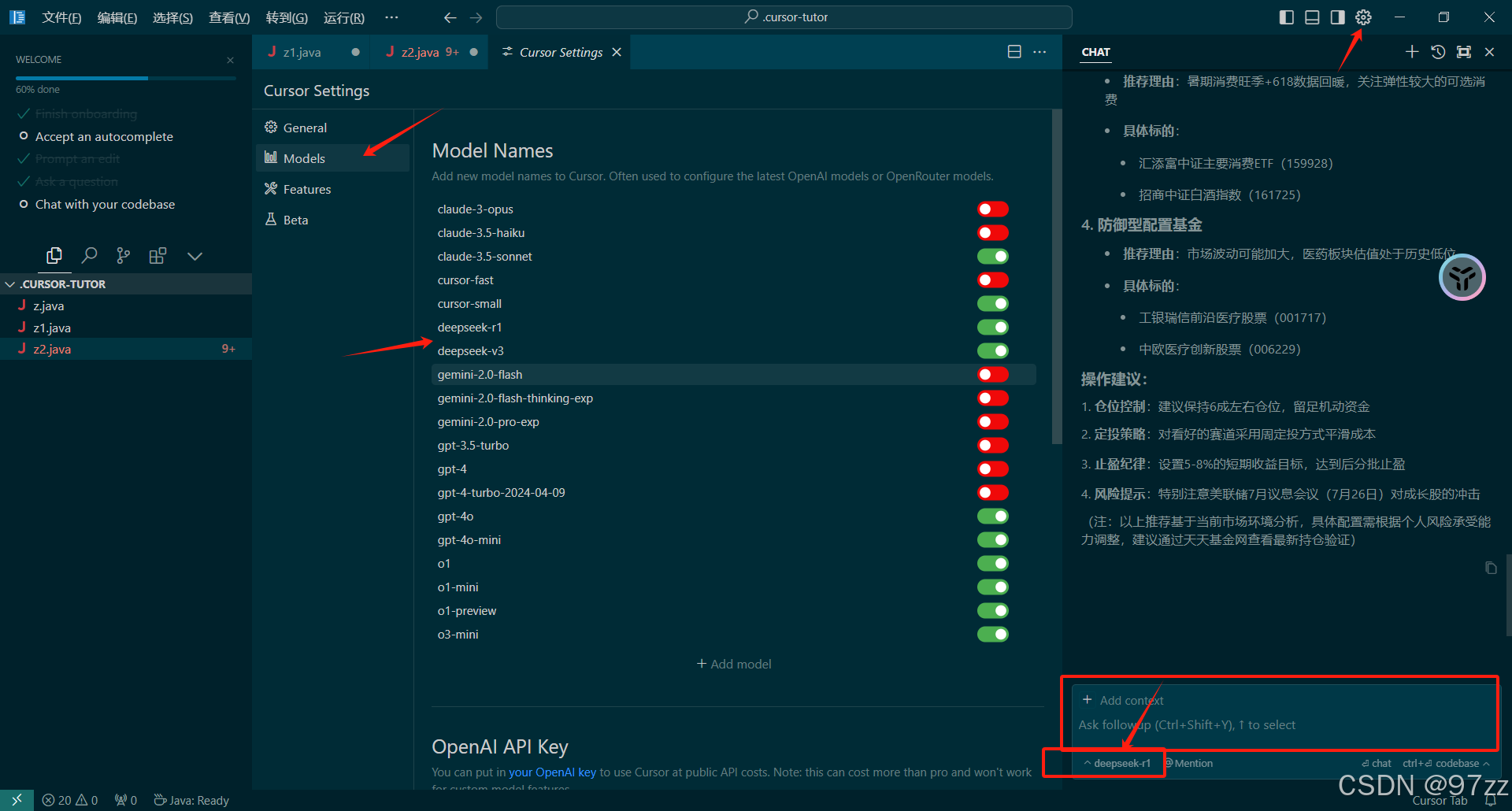The width and height of the screenshot is (1512, 811).
Task: Go back with the navigation arrow
Action: [x=450, y=17]
